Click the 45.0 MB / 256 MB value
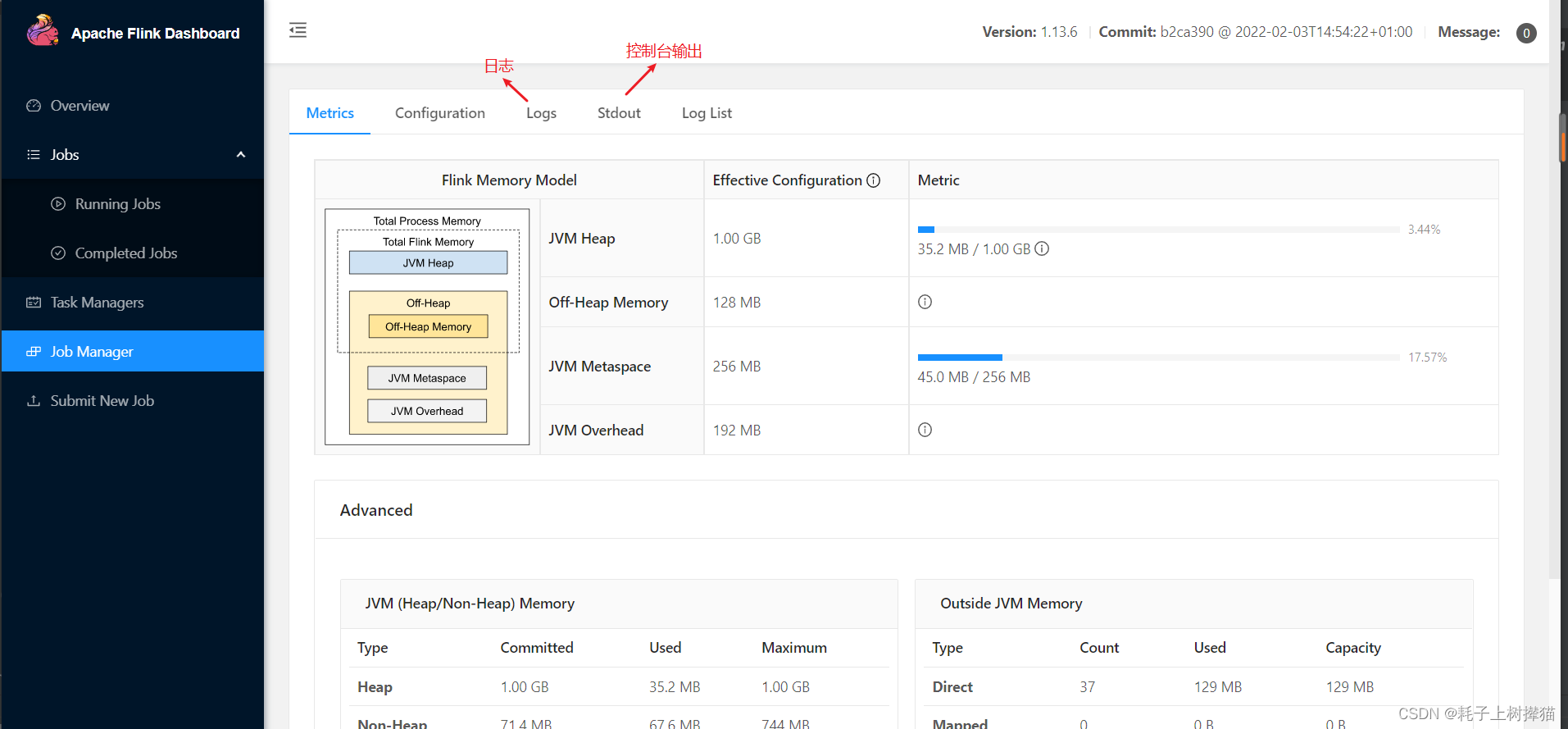1568x729 pixels. (974, 377)
